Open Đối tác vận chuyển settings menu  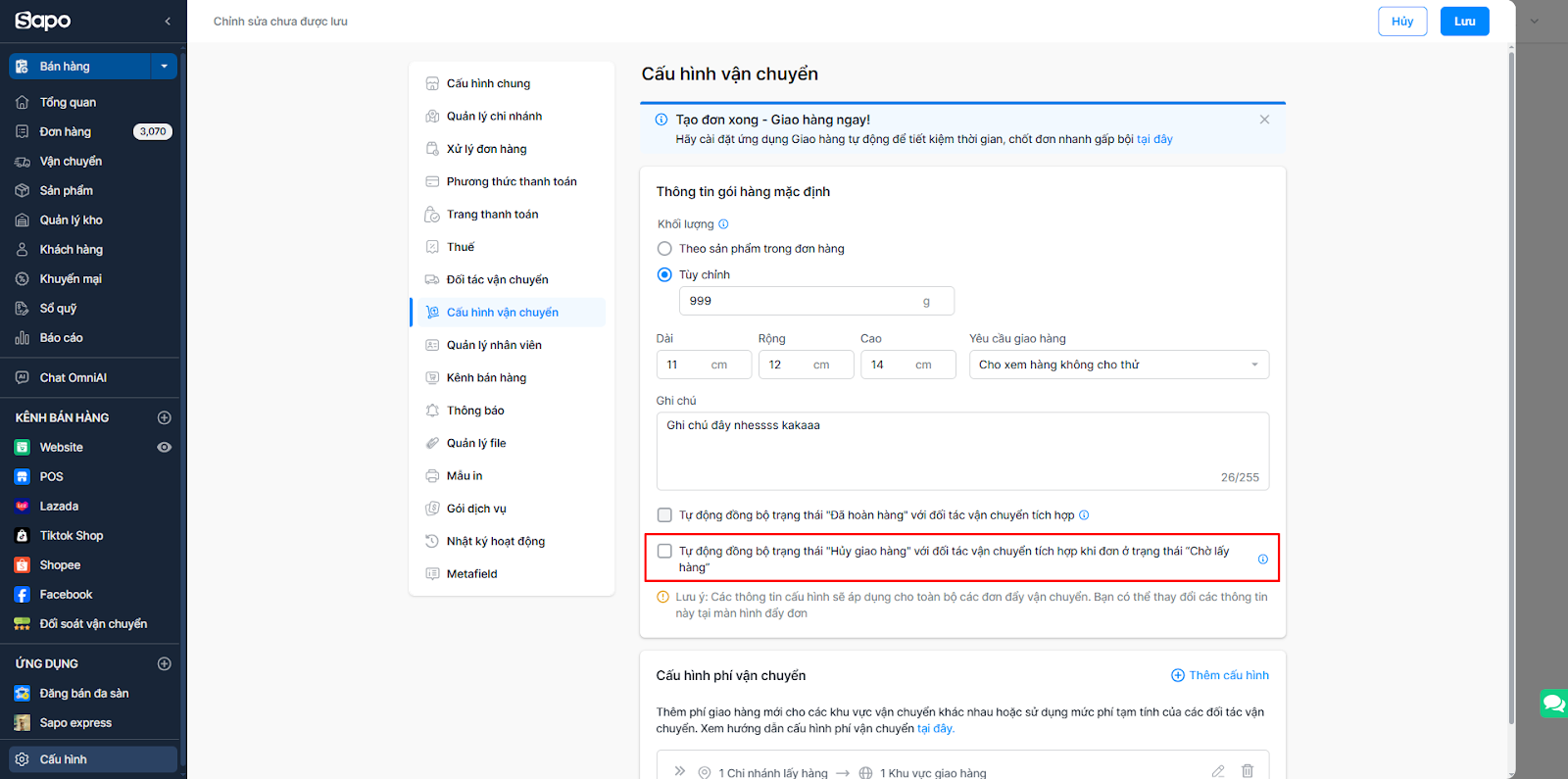click(x=497, y=280)
